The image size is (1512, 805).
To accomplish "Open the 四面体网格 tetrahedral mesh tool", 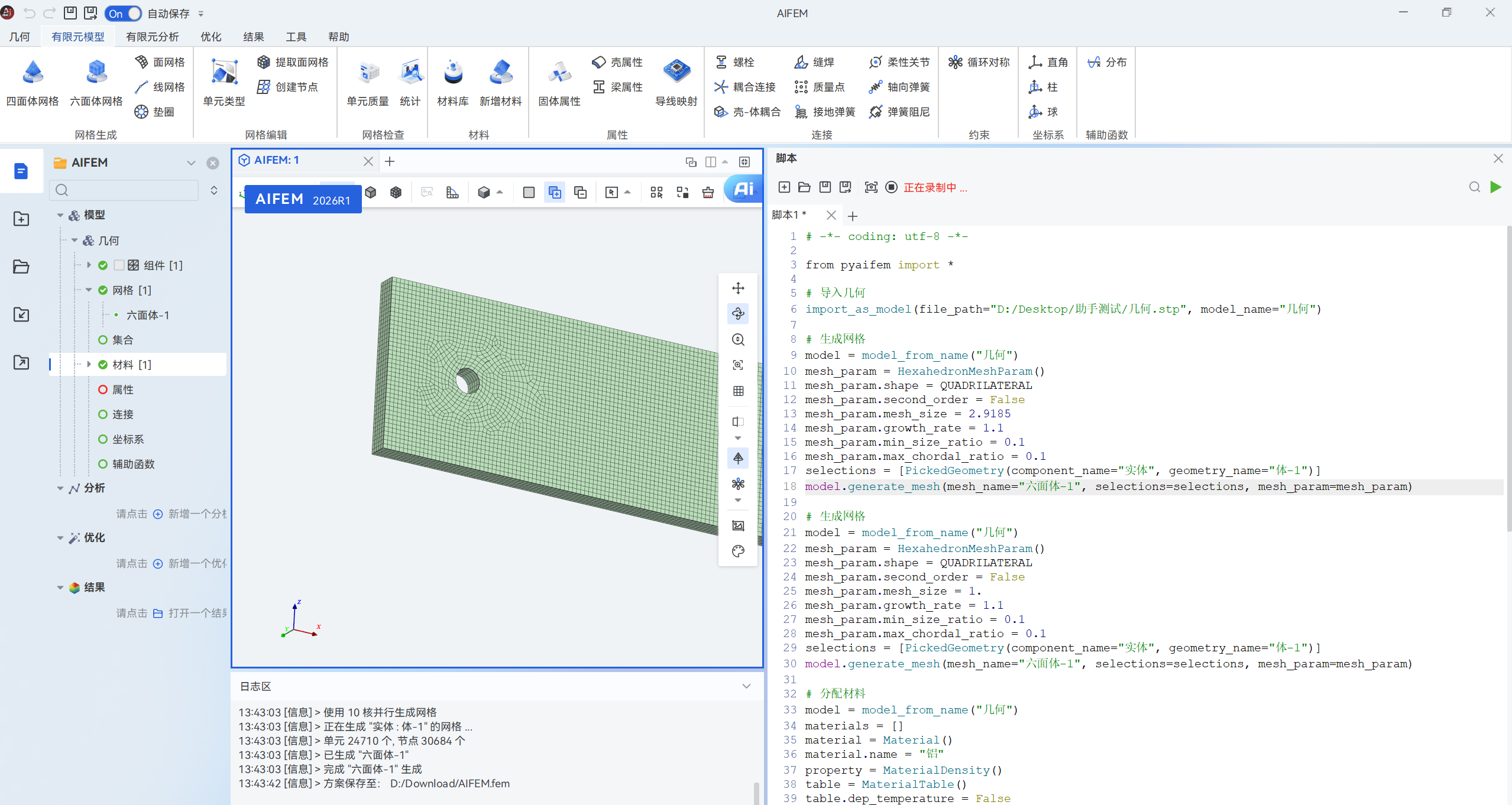I will coord(33,83).
